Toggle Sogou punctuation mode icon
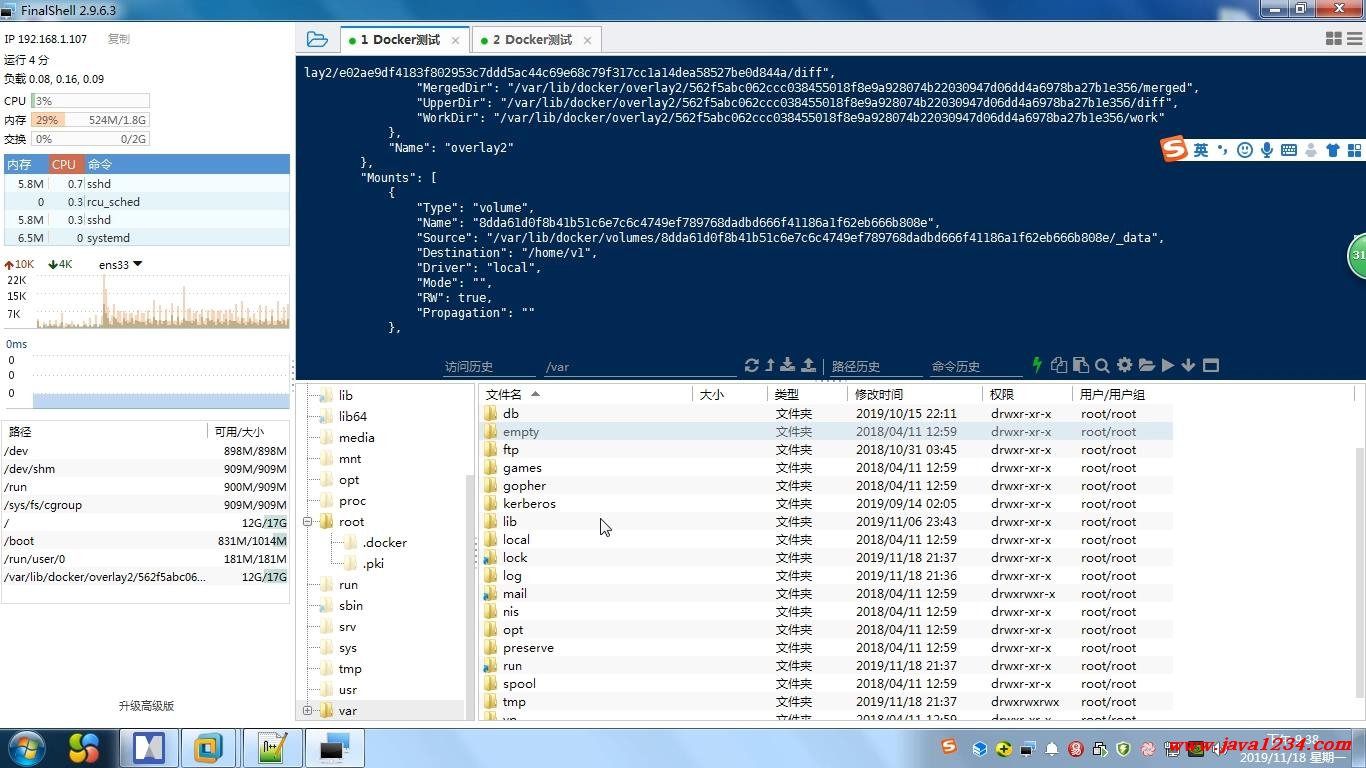Image resolution: width=1366 pixels, height=768 pixels. (1222, 150)
